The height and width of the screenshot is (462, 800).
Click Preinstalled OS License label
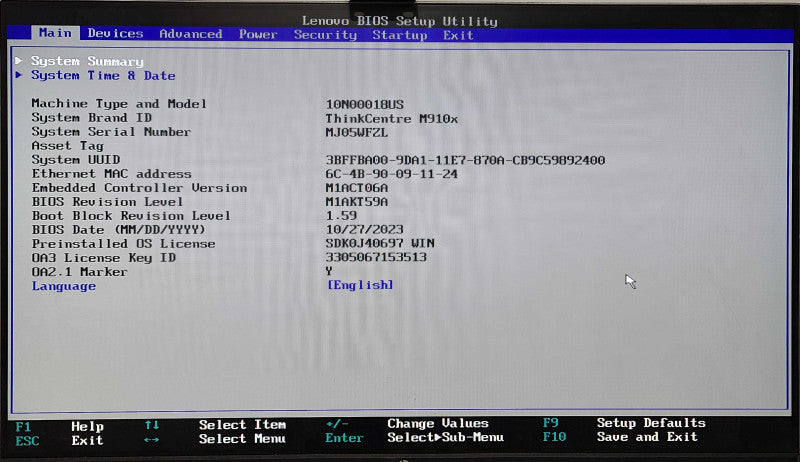point(123,244)
